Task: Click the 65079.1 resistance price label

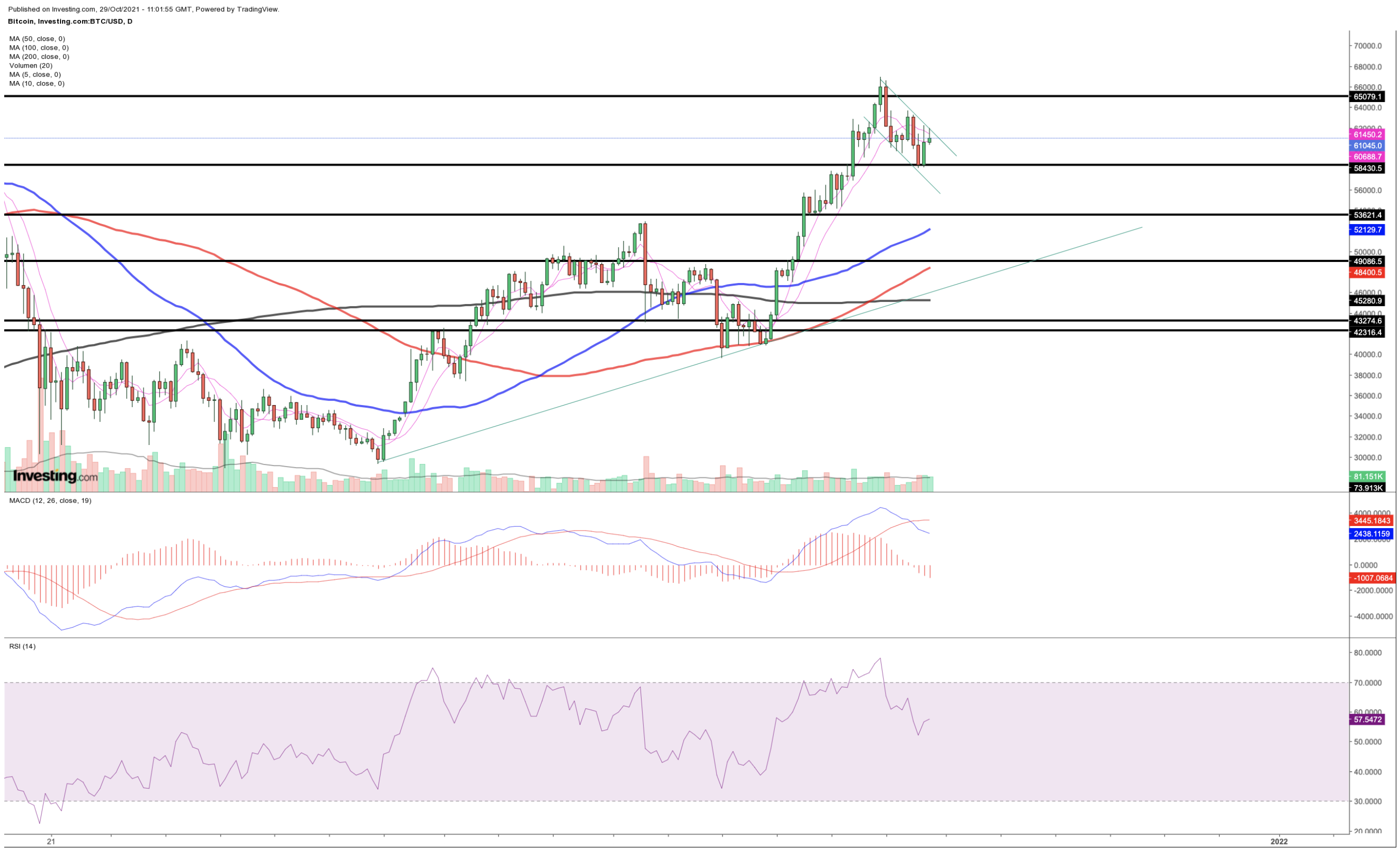Action: 1367,96
